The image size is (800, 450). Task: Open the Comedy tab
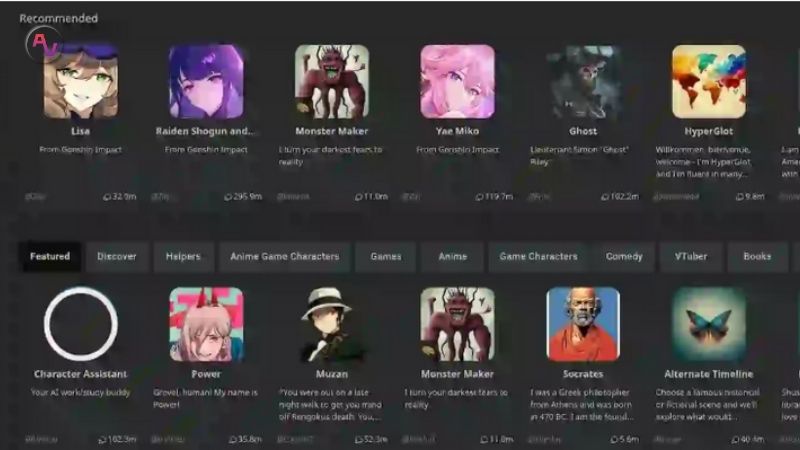pos(624,257)
